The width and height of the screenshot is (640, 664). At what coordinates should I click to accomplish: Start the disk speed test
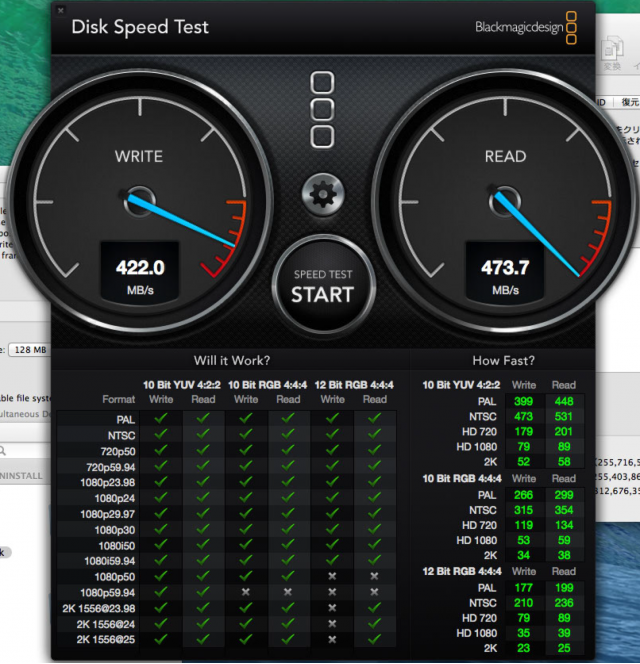(x=323, y=285)
